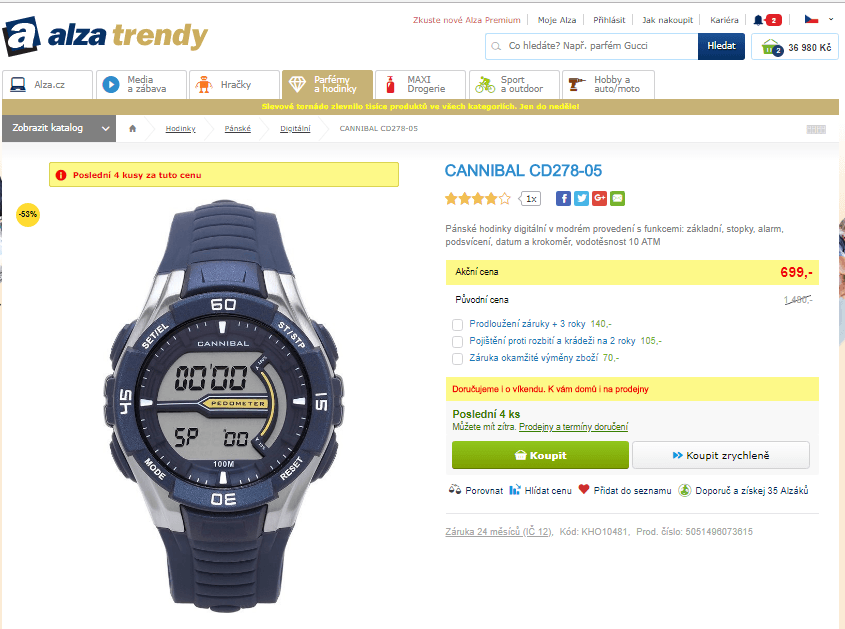Add to wishlist via heart icon

pos(584,489)
